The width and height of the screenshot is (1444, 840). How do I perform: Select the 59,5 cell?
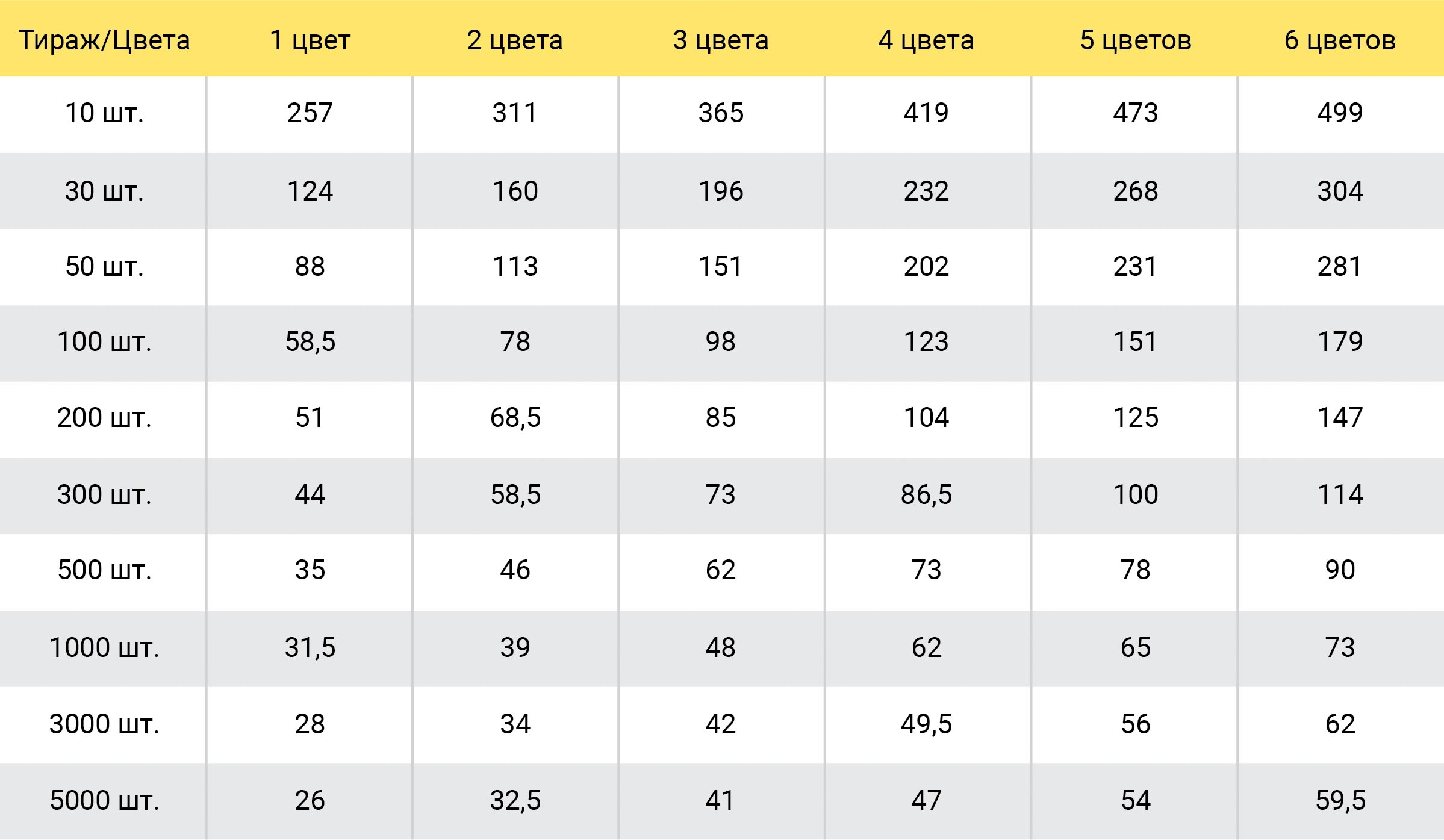[1340, 800]
